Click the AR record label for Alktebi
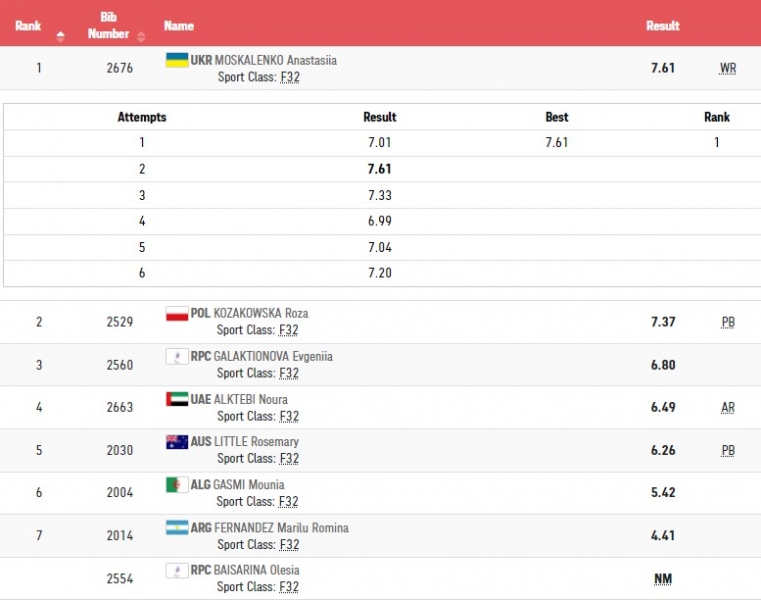The image size is (761, 600). (727, 408)
